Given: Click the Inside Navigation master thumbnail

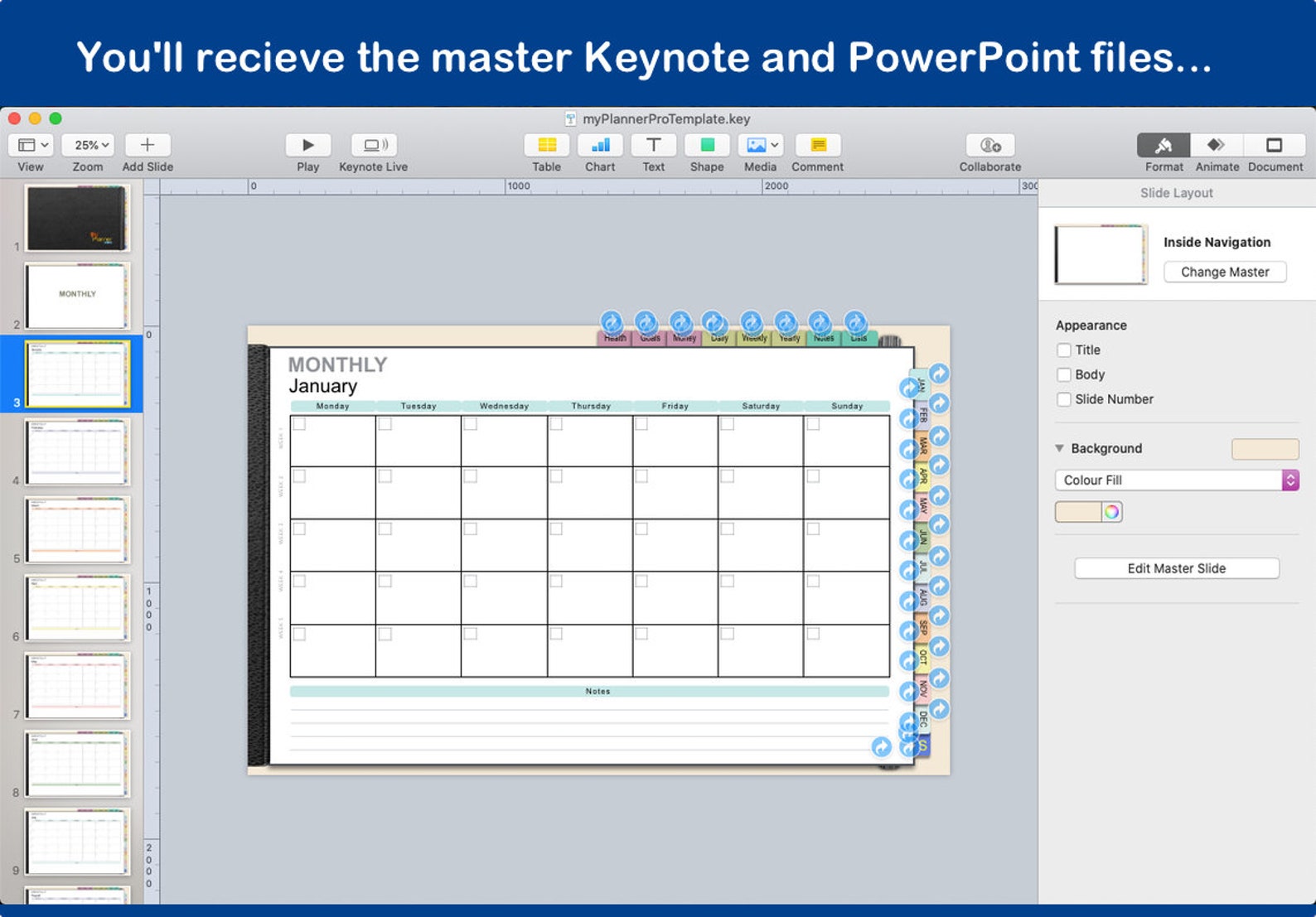Looking at the screenshot, I should tap(1101, 254).
